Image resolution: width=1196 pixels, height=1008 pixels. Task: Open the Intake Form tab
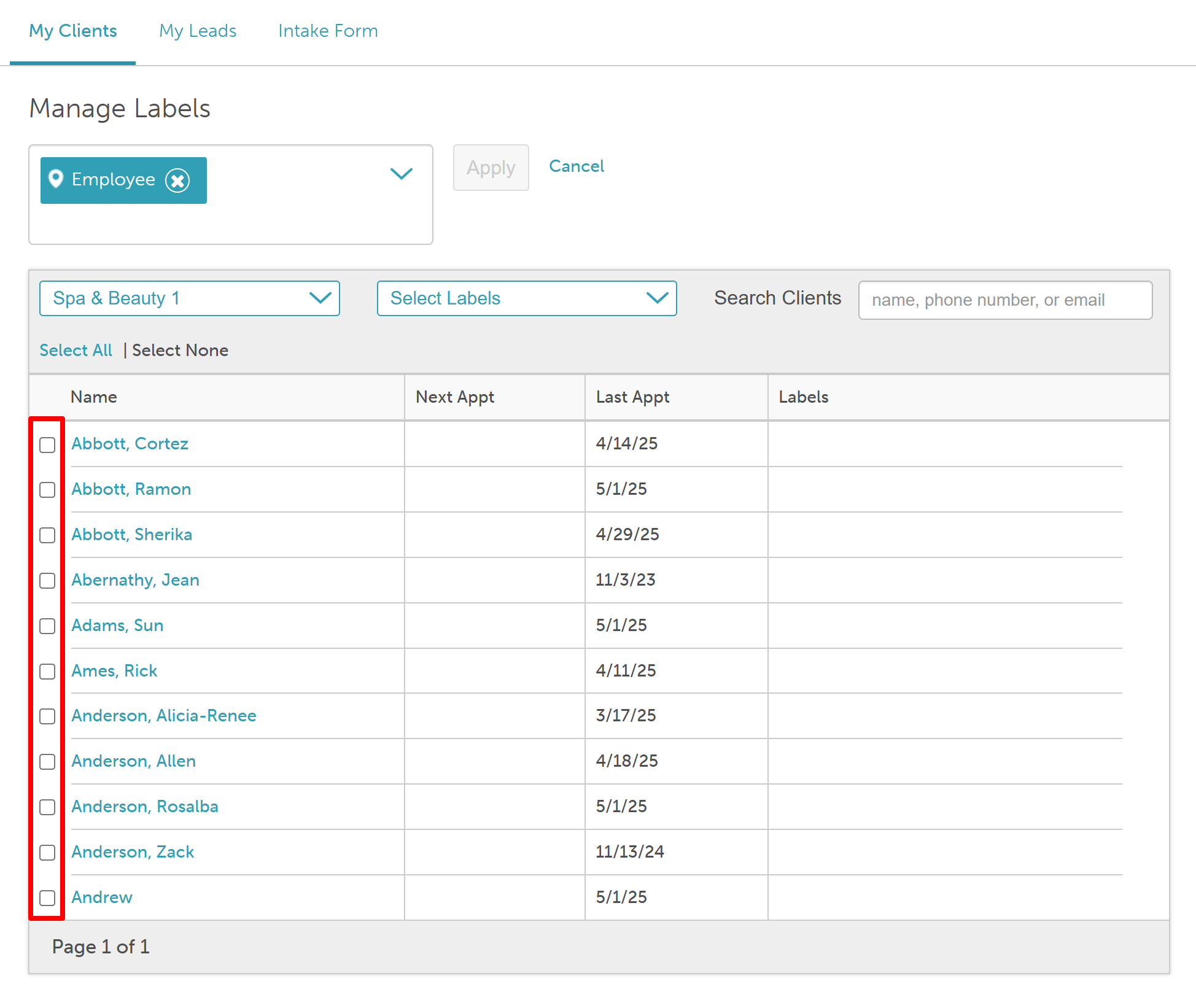pyautogui.click(x=328, y=31)
